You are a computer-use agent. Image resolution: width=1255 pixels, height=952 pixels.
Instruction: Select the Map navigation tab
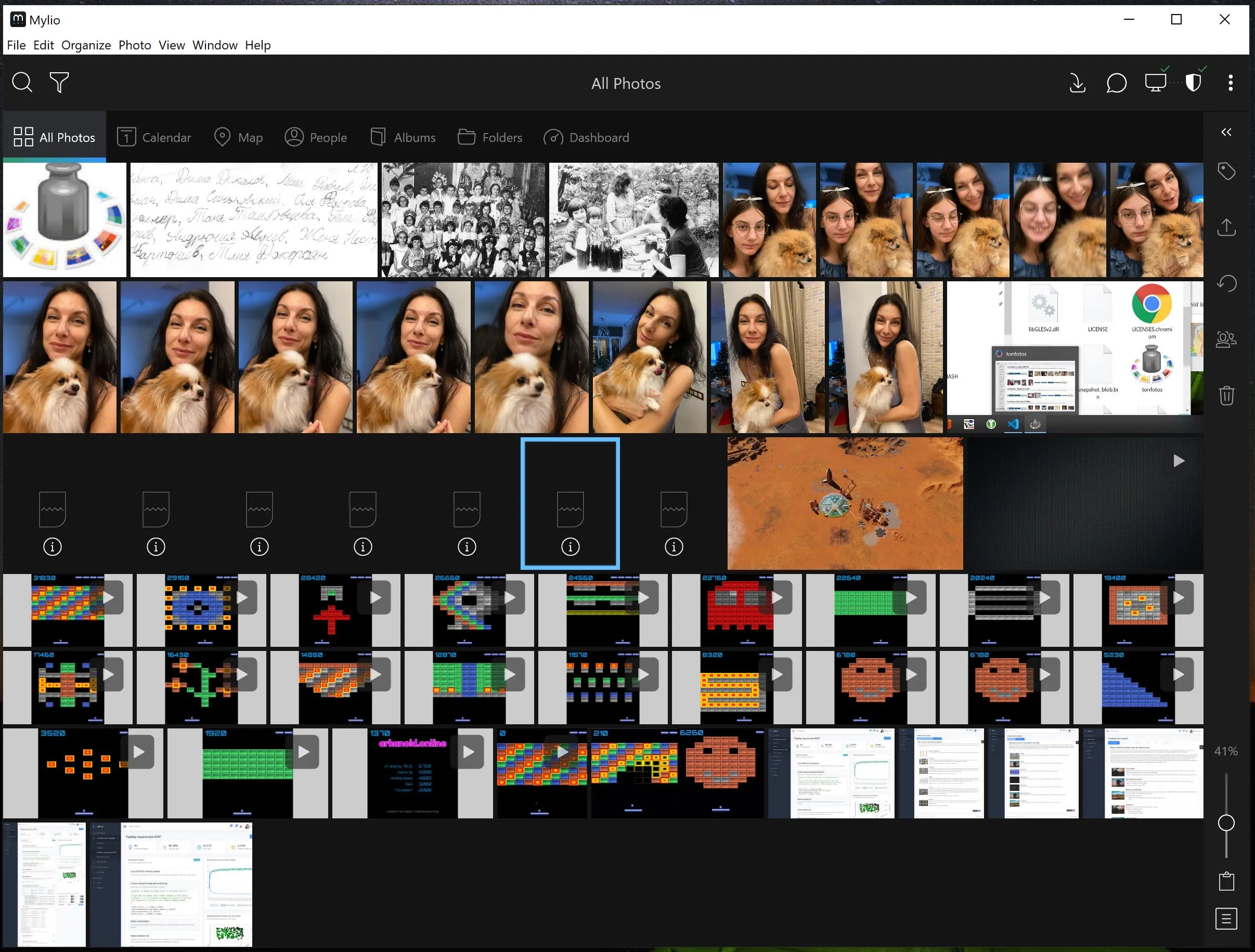coord(238,137)
